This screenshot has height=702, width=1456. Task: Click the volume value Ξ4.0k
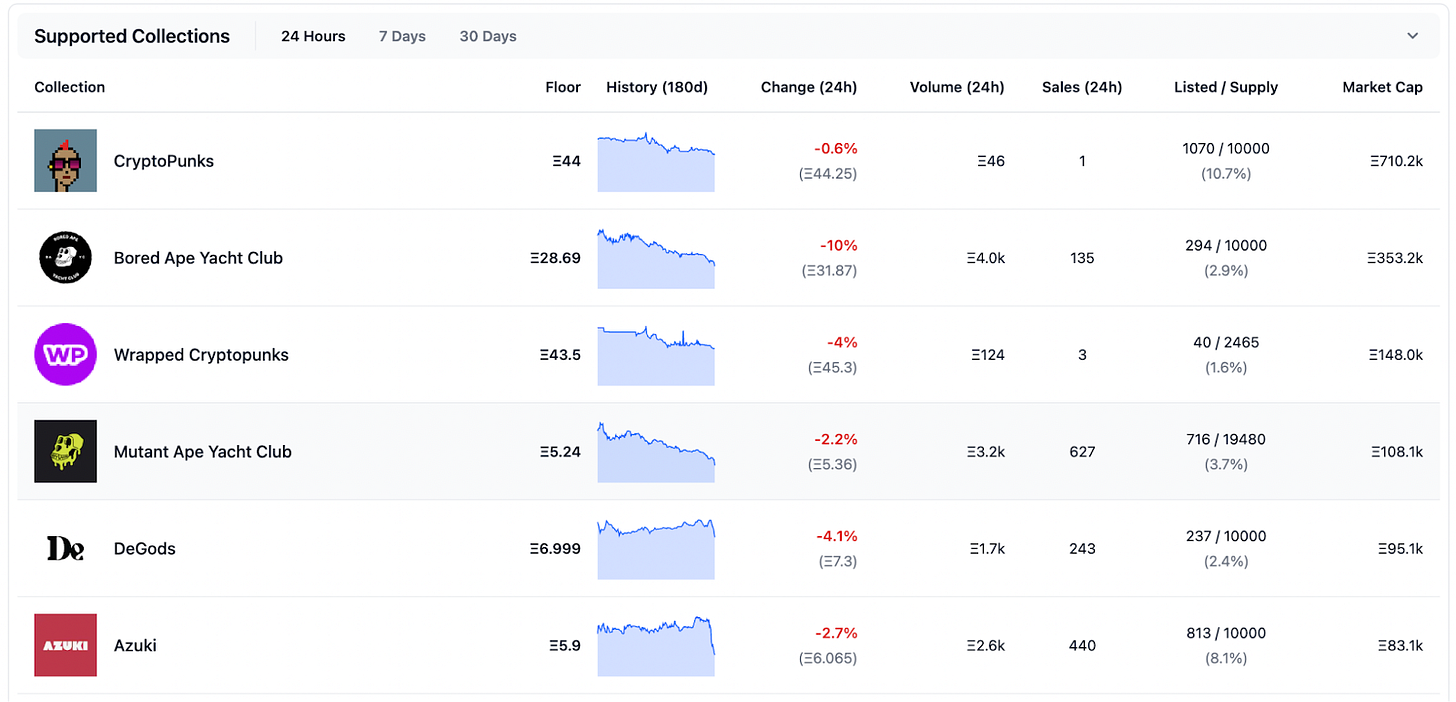985,258
